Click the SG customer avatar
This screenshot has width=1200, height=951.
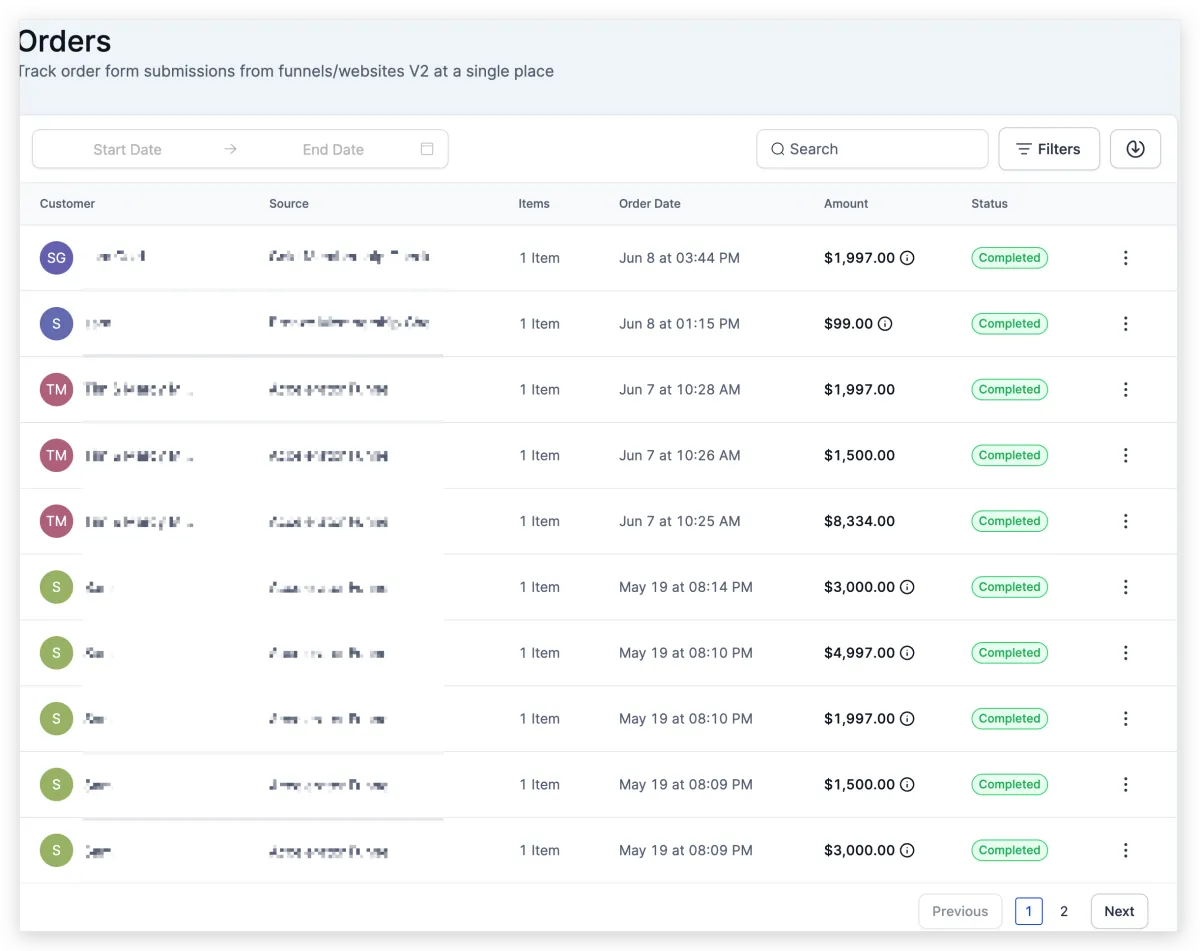coord(56,258)
